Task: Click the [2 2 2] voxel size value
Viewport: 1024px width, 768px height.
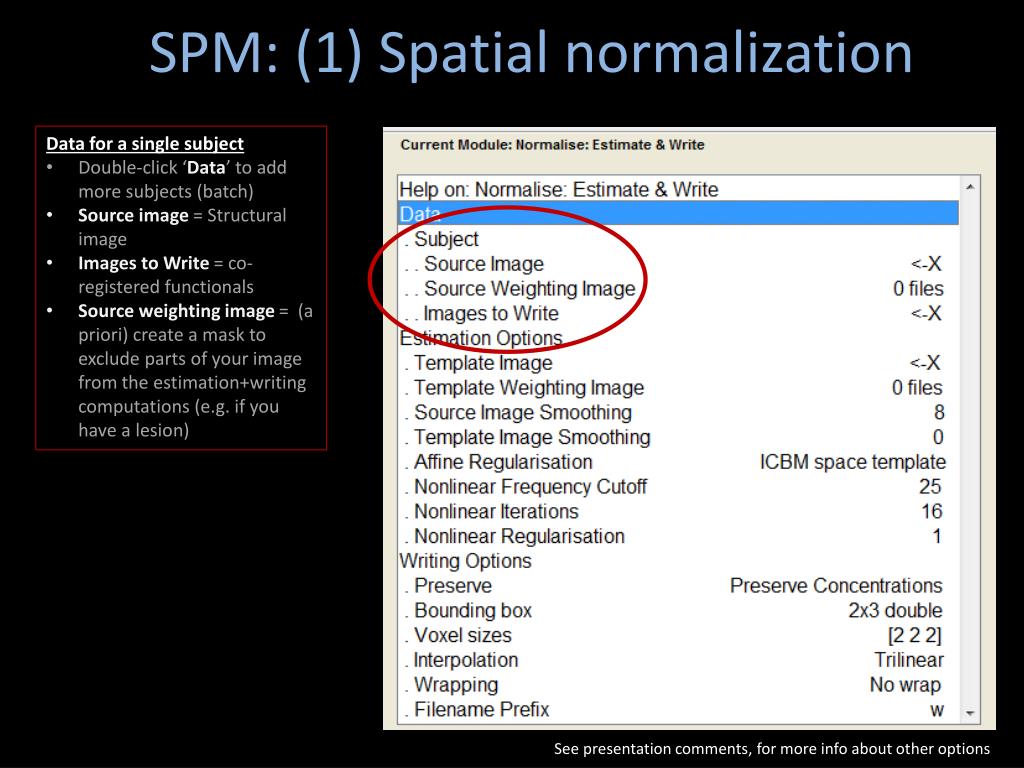Action: pos(914,635)
